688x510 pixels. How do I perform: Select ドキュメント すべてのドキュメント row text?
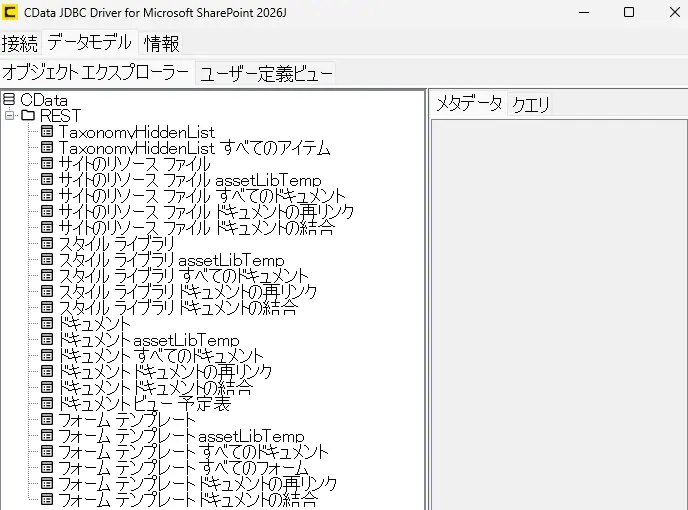click(161, 356)
